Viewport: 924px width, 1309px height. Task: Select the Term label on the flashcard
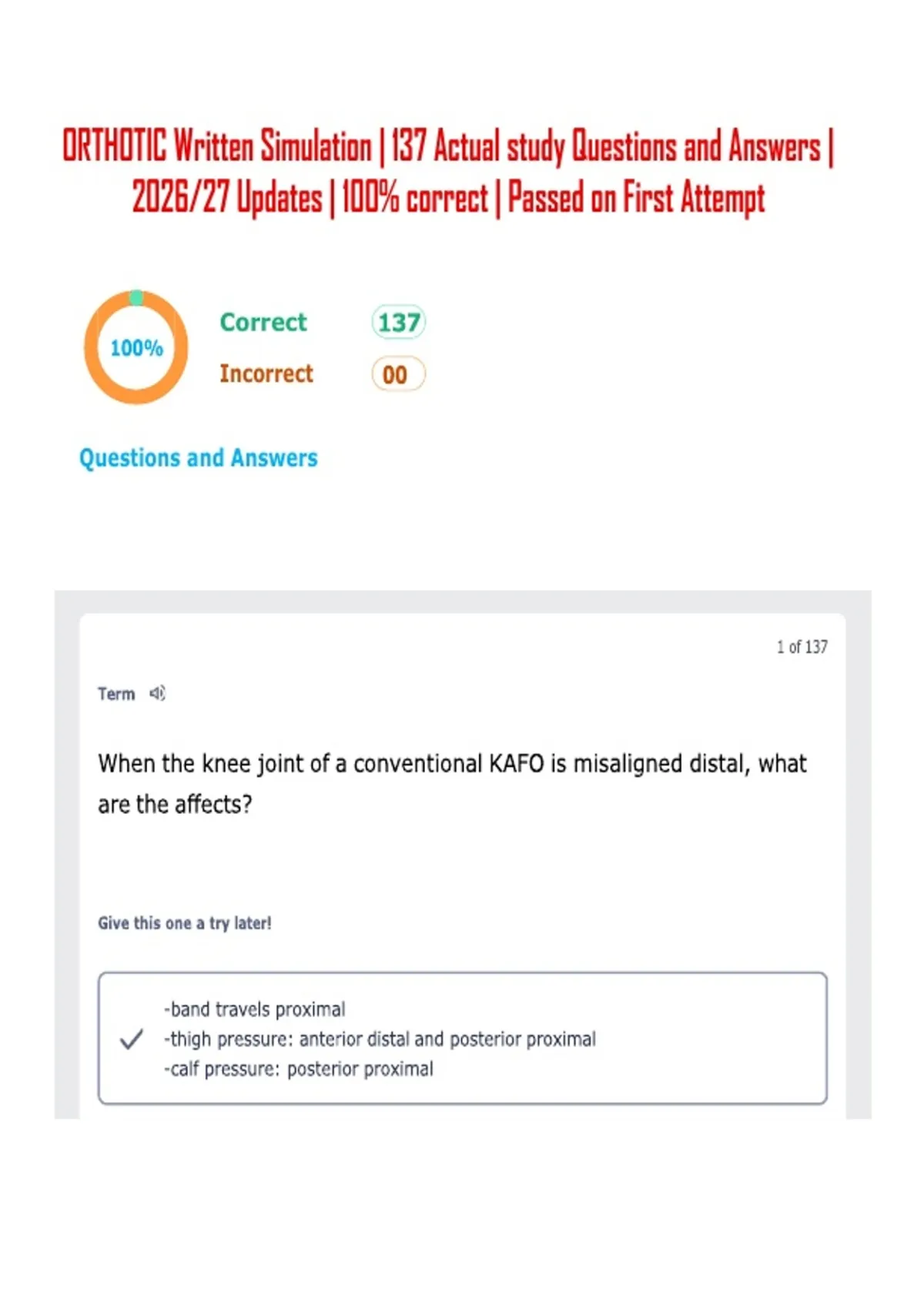point(116,694)
